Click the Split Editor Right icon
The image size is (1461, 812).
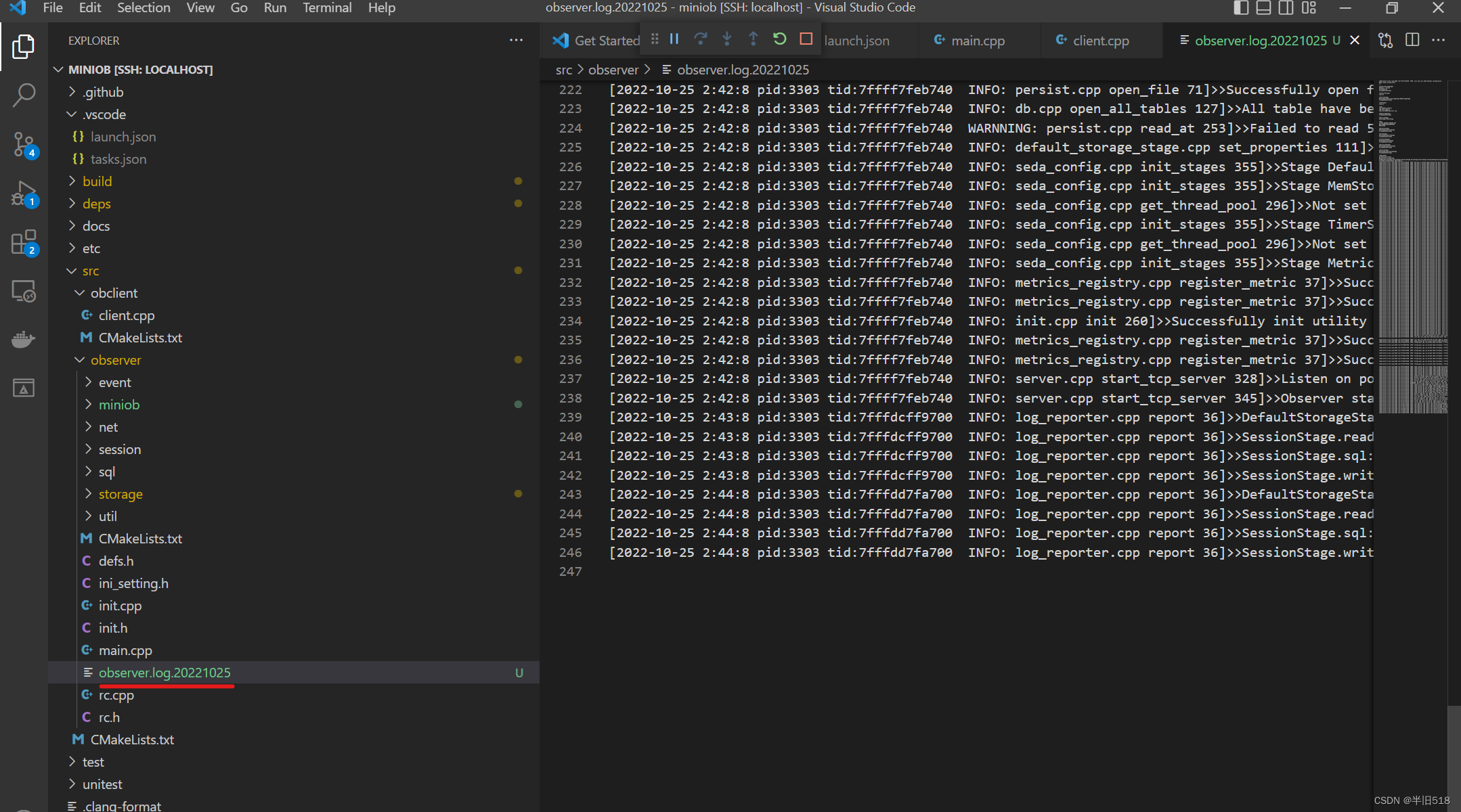click(x=1412, y=40)
